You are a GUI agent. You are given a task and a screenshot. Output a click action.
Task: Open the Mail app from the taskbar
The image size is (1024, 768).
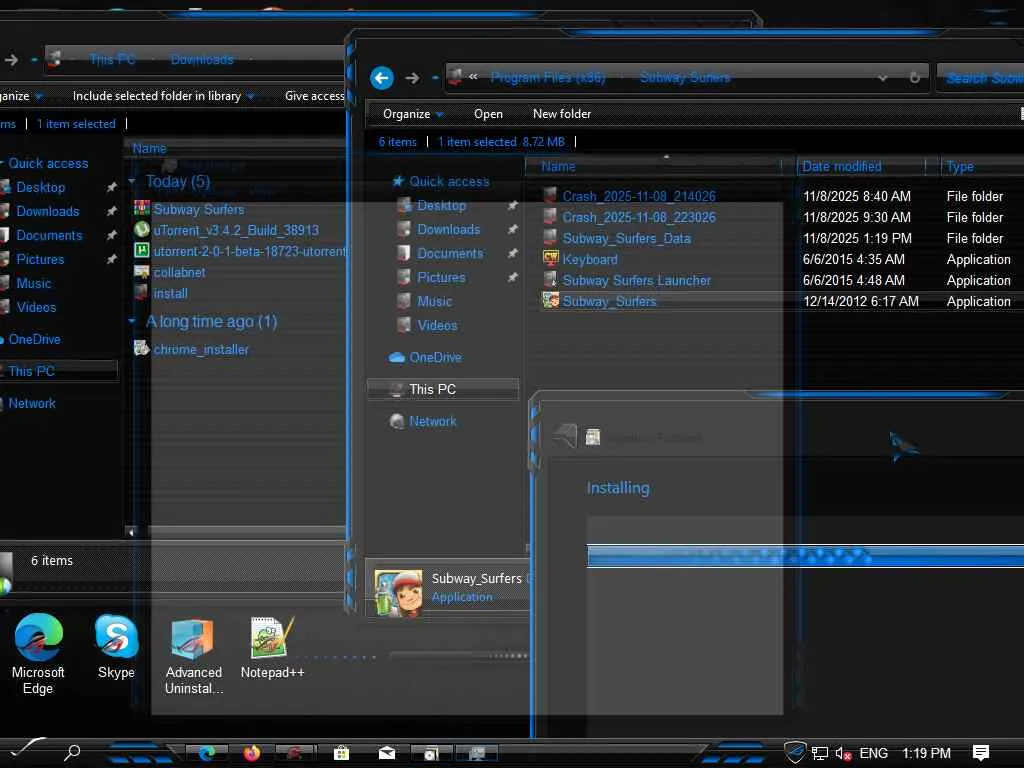(387, 753)
